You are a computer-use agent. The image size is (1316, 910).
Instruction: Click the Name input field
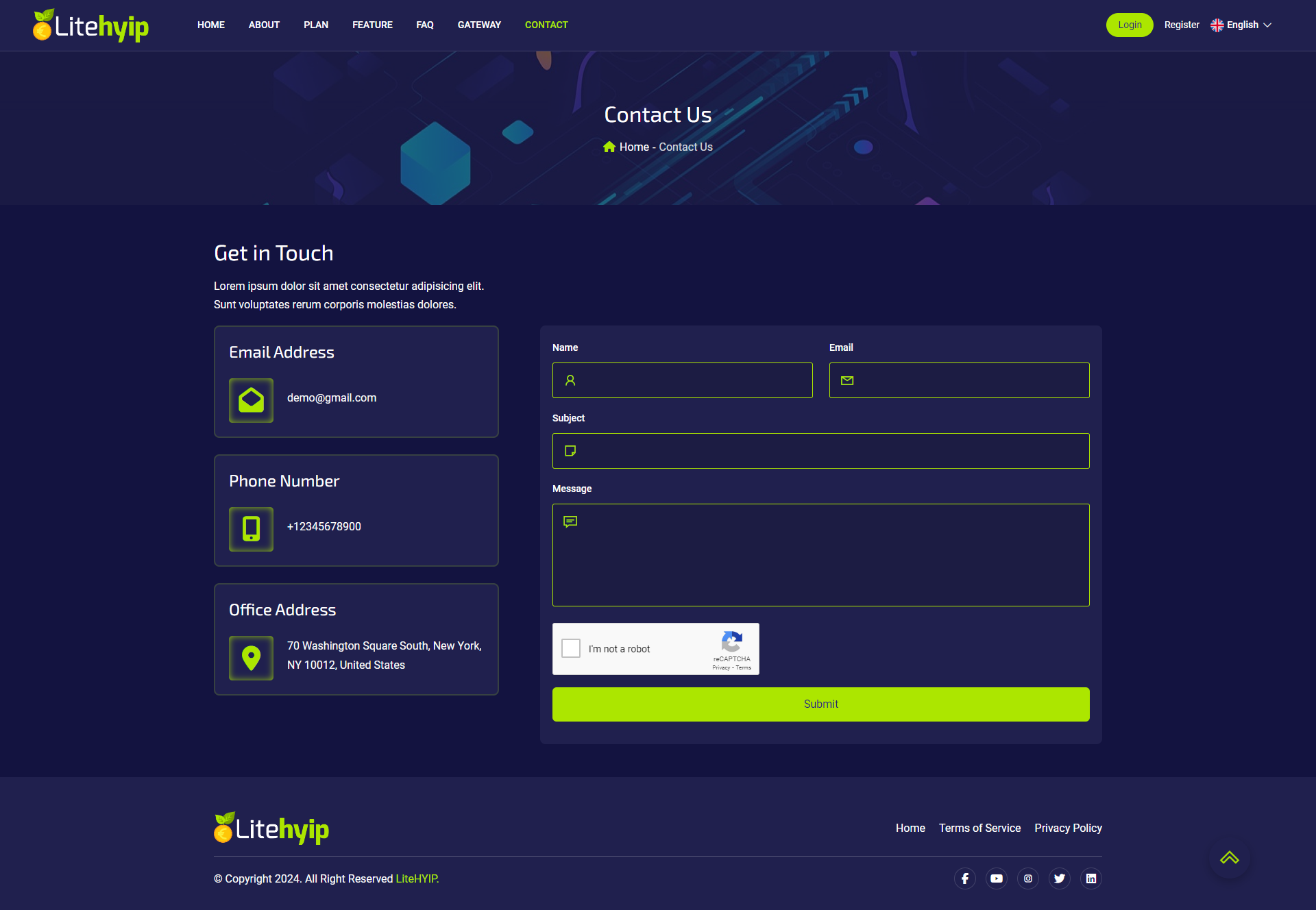click(x=683, y=379)
